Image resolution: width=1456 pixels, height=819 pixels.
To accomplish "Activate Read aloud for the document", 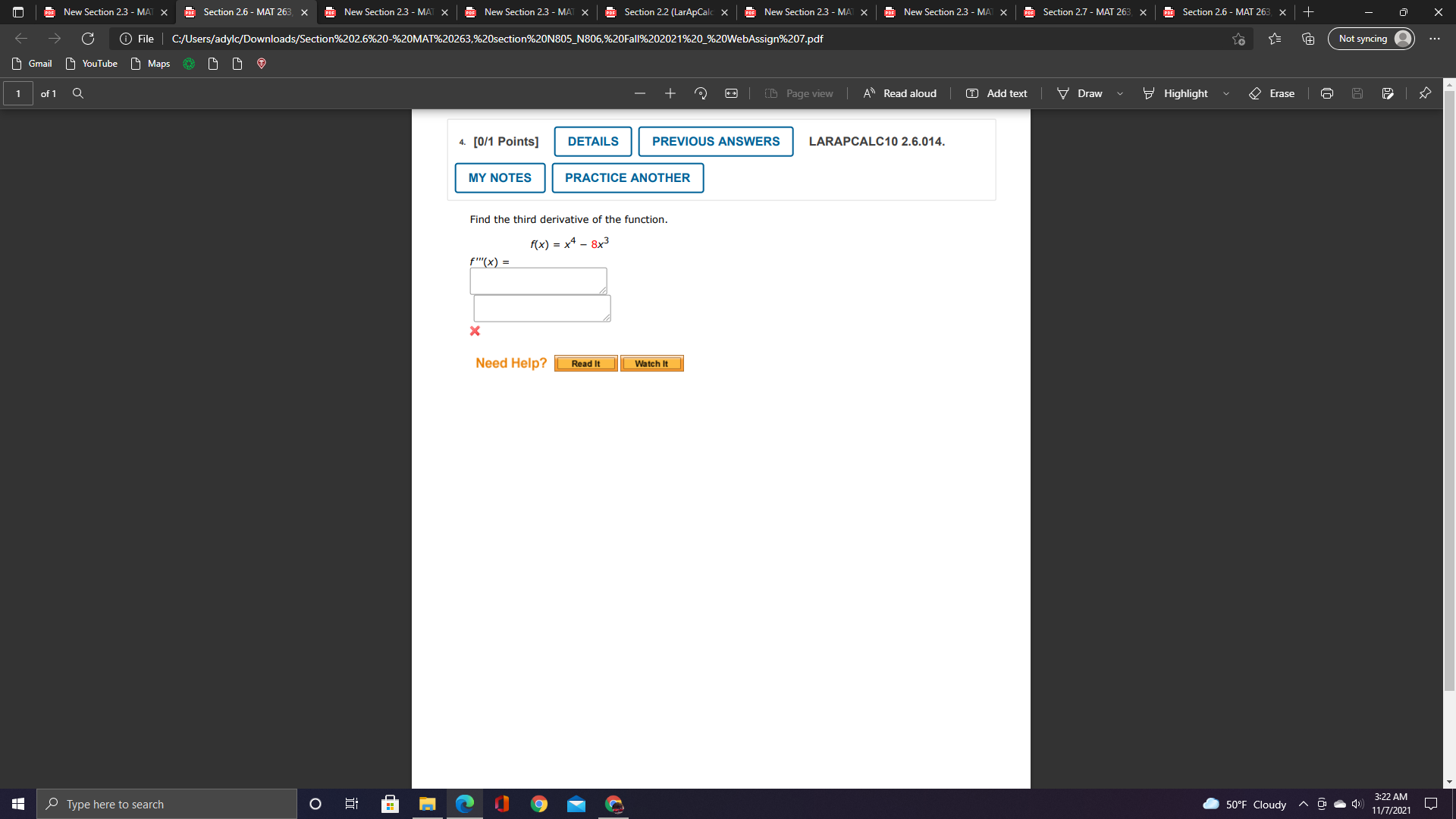I will pos(899,93).
